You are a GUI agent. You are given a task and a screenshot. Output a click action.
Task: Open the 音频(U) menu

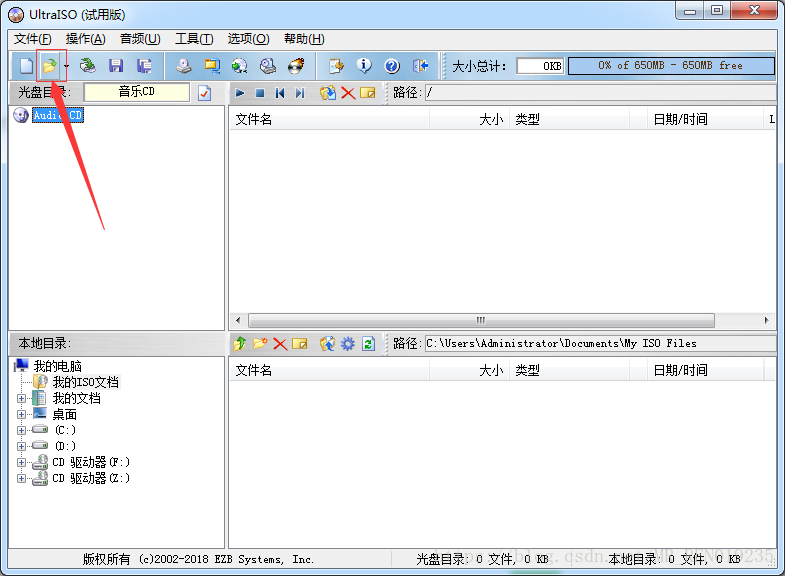click(140, 39)
